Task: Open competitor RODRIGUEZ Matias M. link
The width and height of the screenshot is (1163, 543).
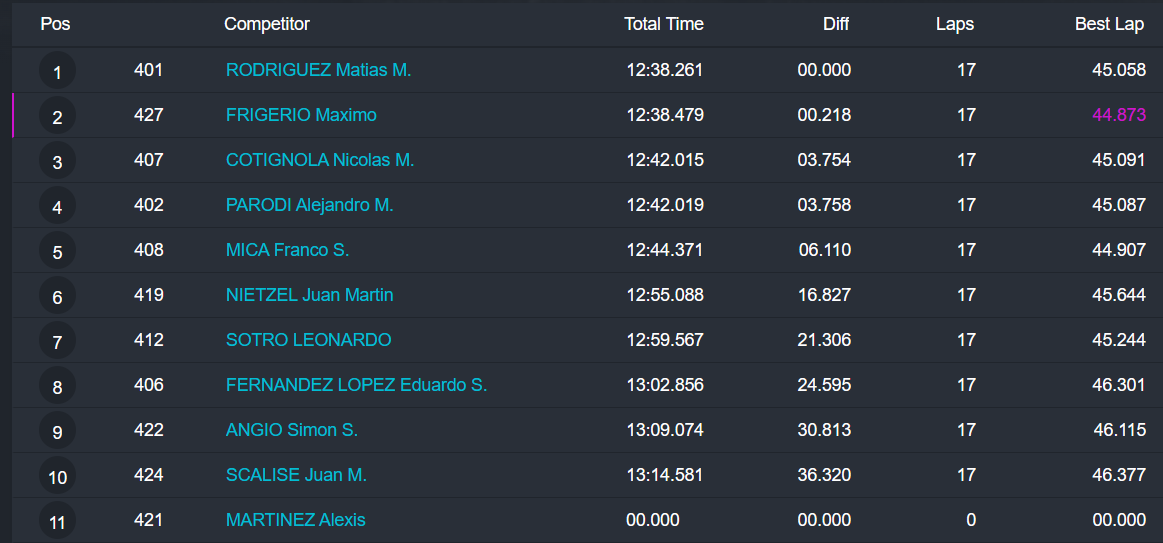Action: (318, 70)
